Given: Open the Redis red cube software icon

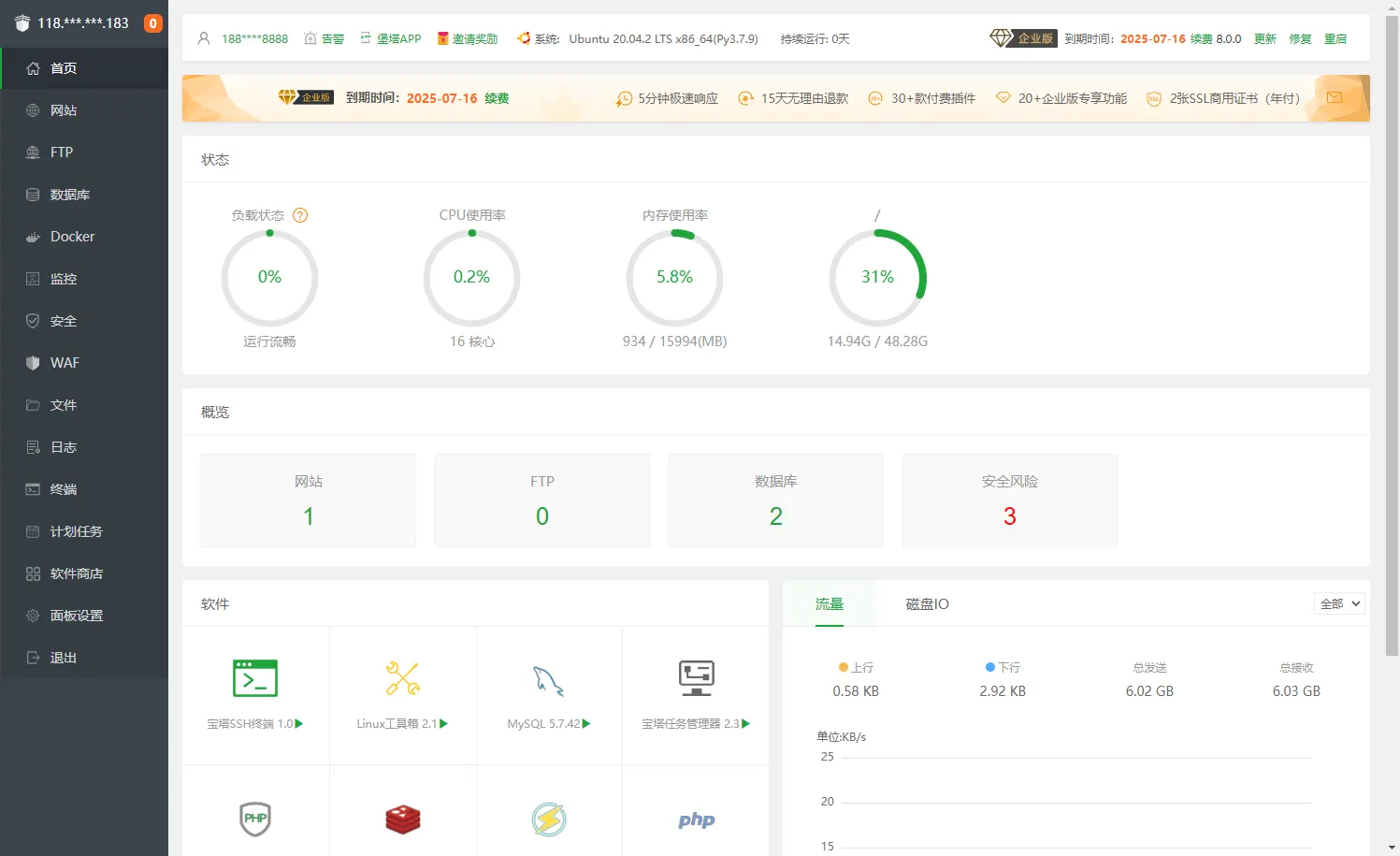Looking at the screenshot, I should pos(402,820).
